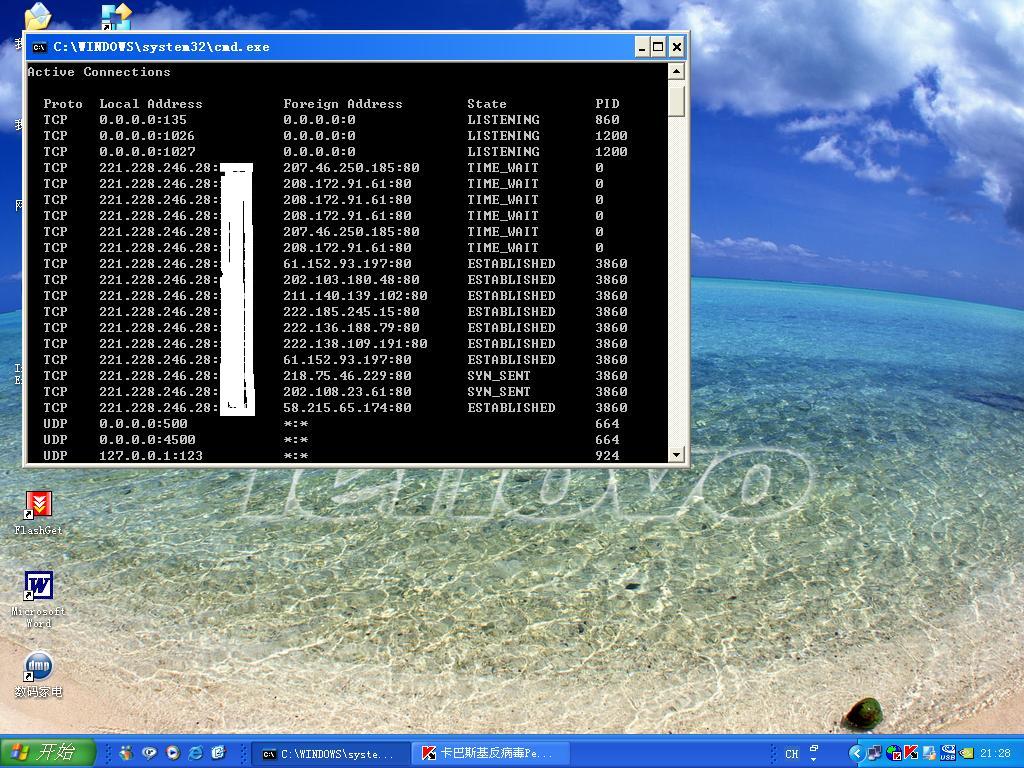This screenshot has width=1024, height=768.
Task: Click the cmd window scroll-down arrow
Action: click(676, 454)
